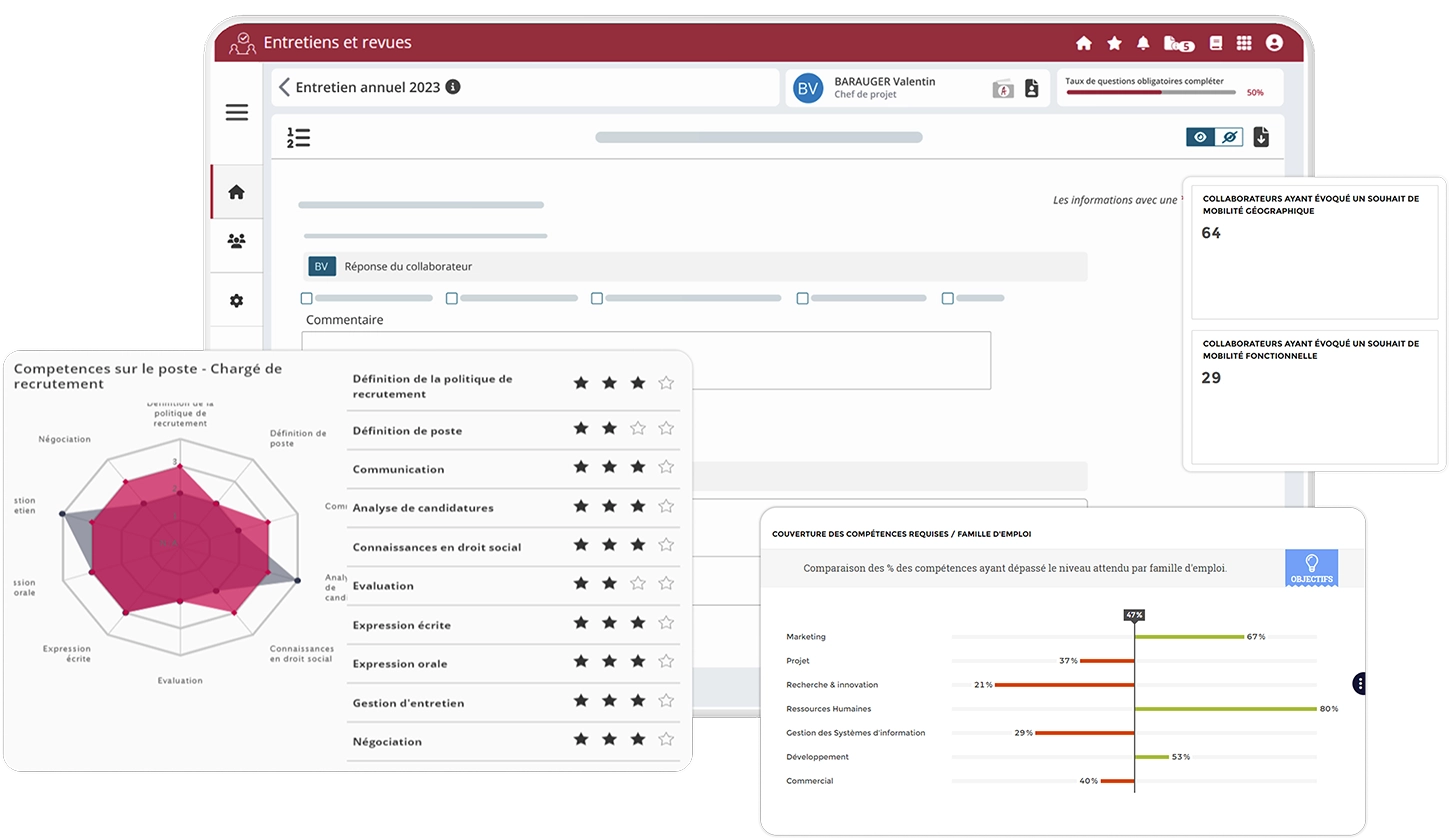Enable the visible eye view toggle
Viewport: 1450px width, 839px height.
pyautogui.click(x=1200, y=137)
